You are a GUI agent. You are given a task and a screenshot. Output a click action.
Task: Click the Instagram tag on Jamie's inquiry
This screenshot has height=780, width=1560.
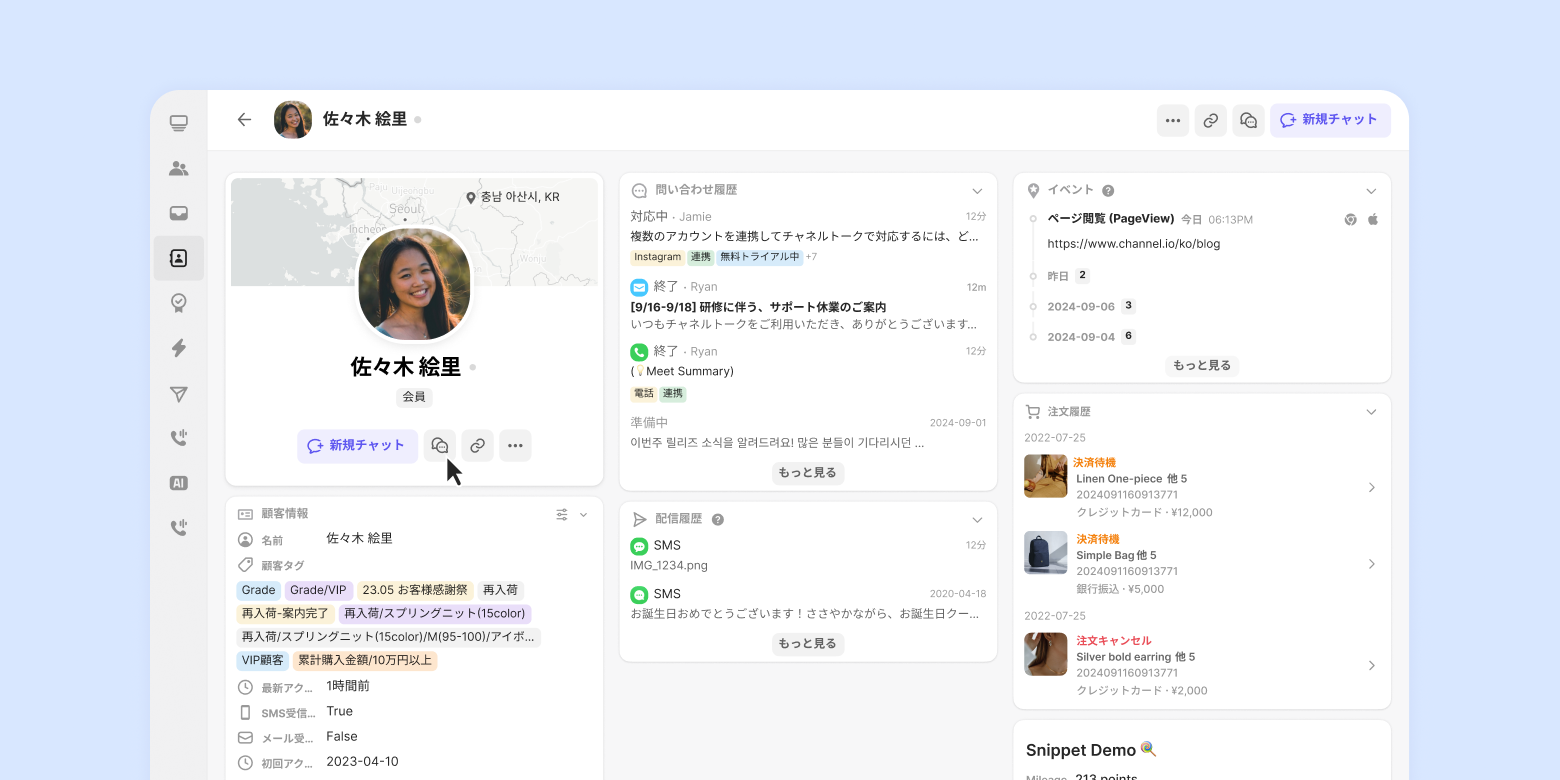[657, 257]
